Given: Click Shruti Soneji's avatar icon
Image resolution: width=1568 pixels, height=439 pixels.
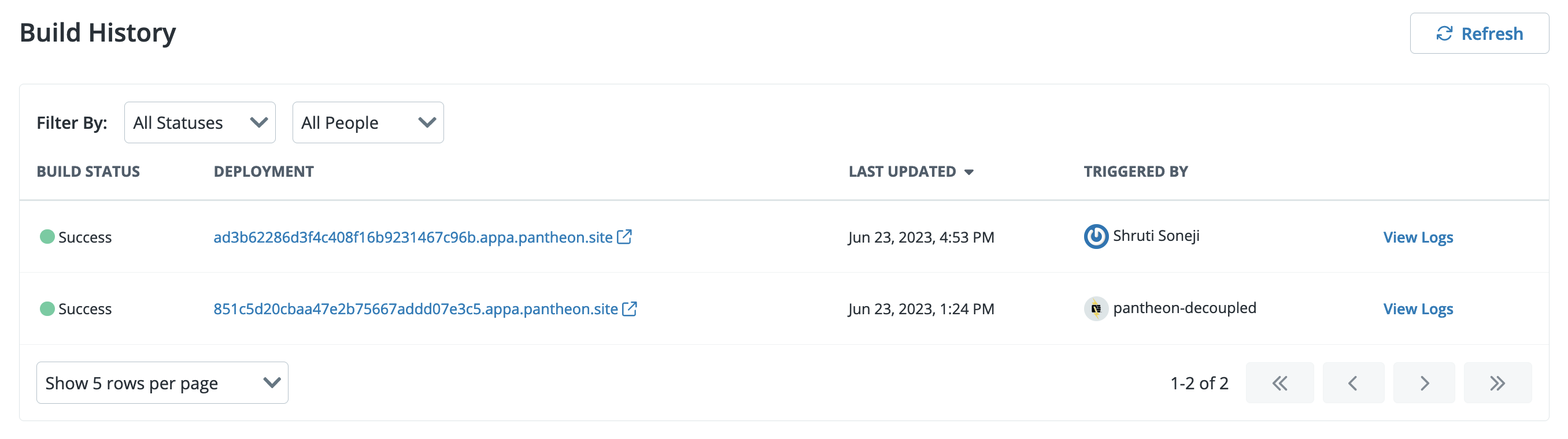Looking at the screenshot, I should (x=1096, y=236).
